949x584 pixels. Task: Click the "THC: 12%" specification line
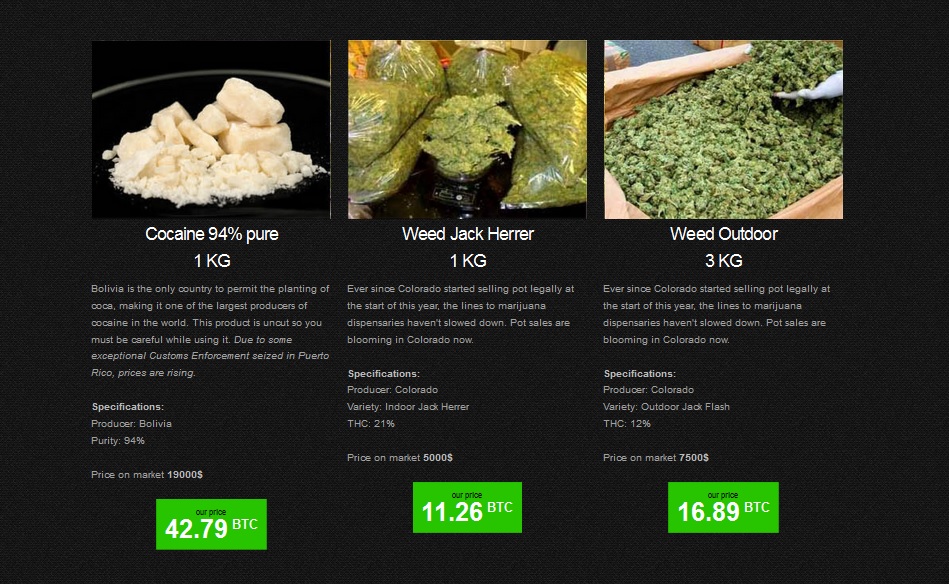[627, 424]
